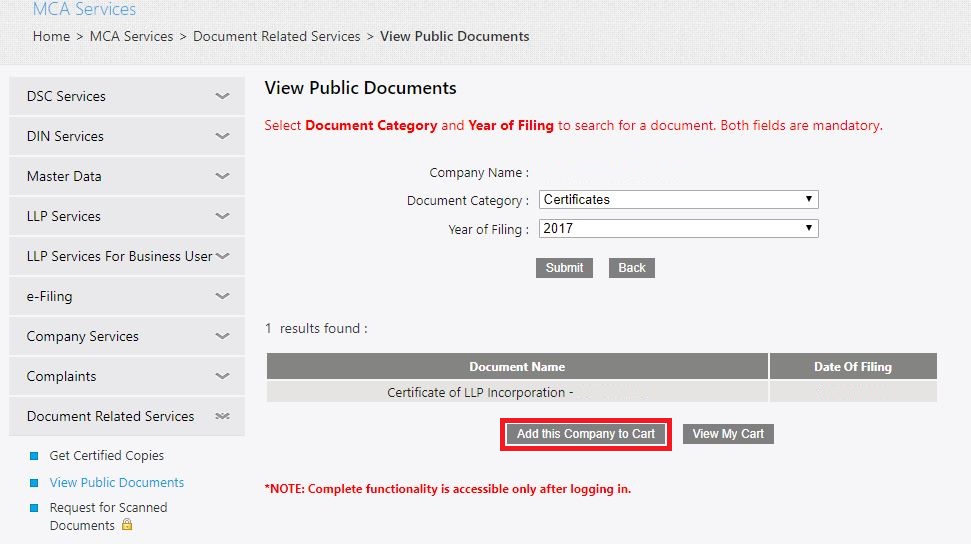Expand the LLP Services sidebar menu
The height and width of the screenshot is (544, 971).
point(127,216)
